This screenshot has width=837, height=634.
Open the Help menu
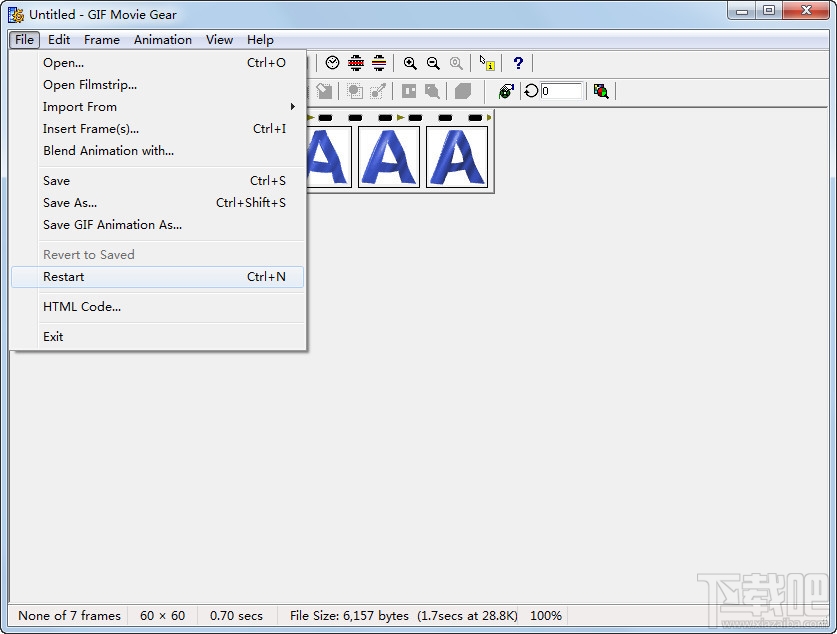260,39
